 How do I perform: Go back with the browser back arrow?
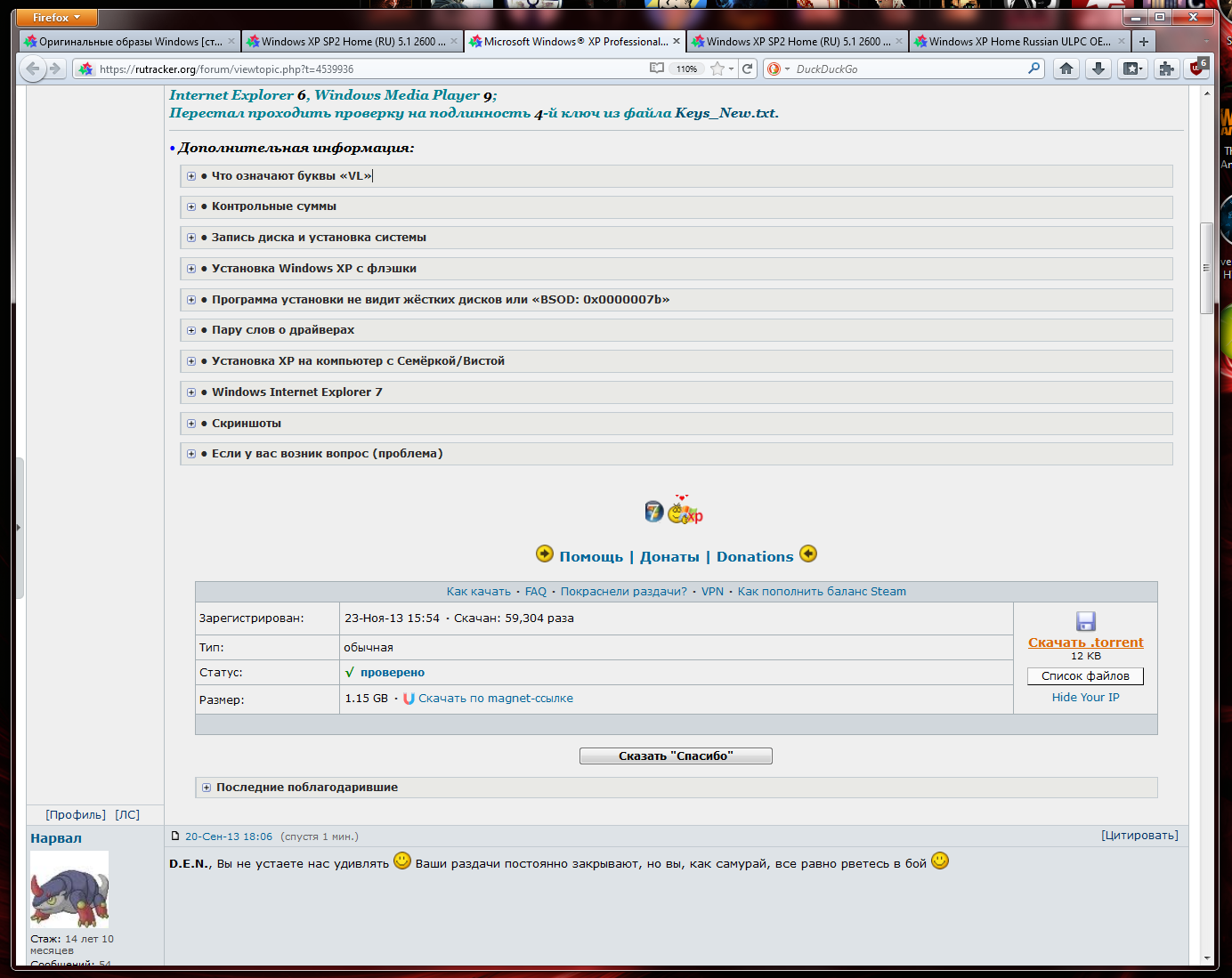(33, 69)
